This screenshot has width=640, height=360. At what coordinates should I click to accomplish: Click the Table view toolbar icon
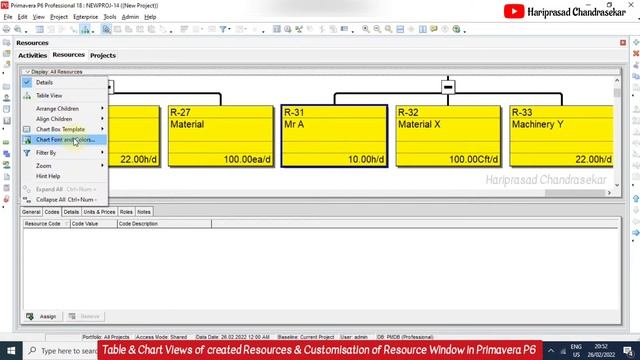[40, 29]
